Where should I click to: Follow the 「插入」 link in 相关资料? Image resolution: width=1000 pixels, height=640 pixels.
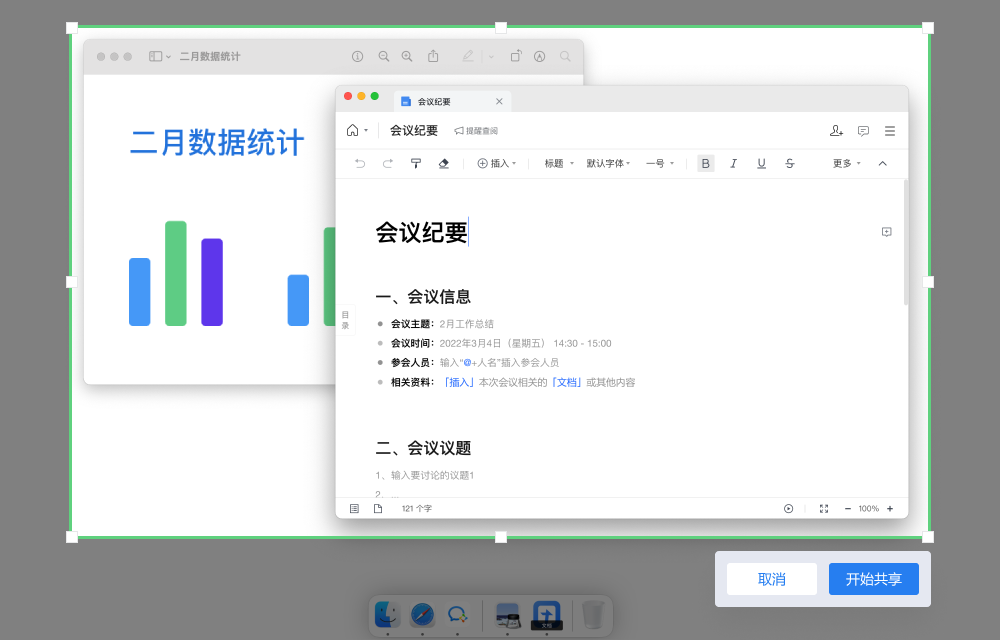pos(459,382)
